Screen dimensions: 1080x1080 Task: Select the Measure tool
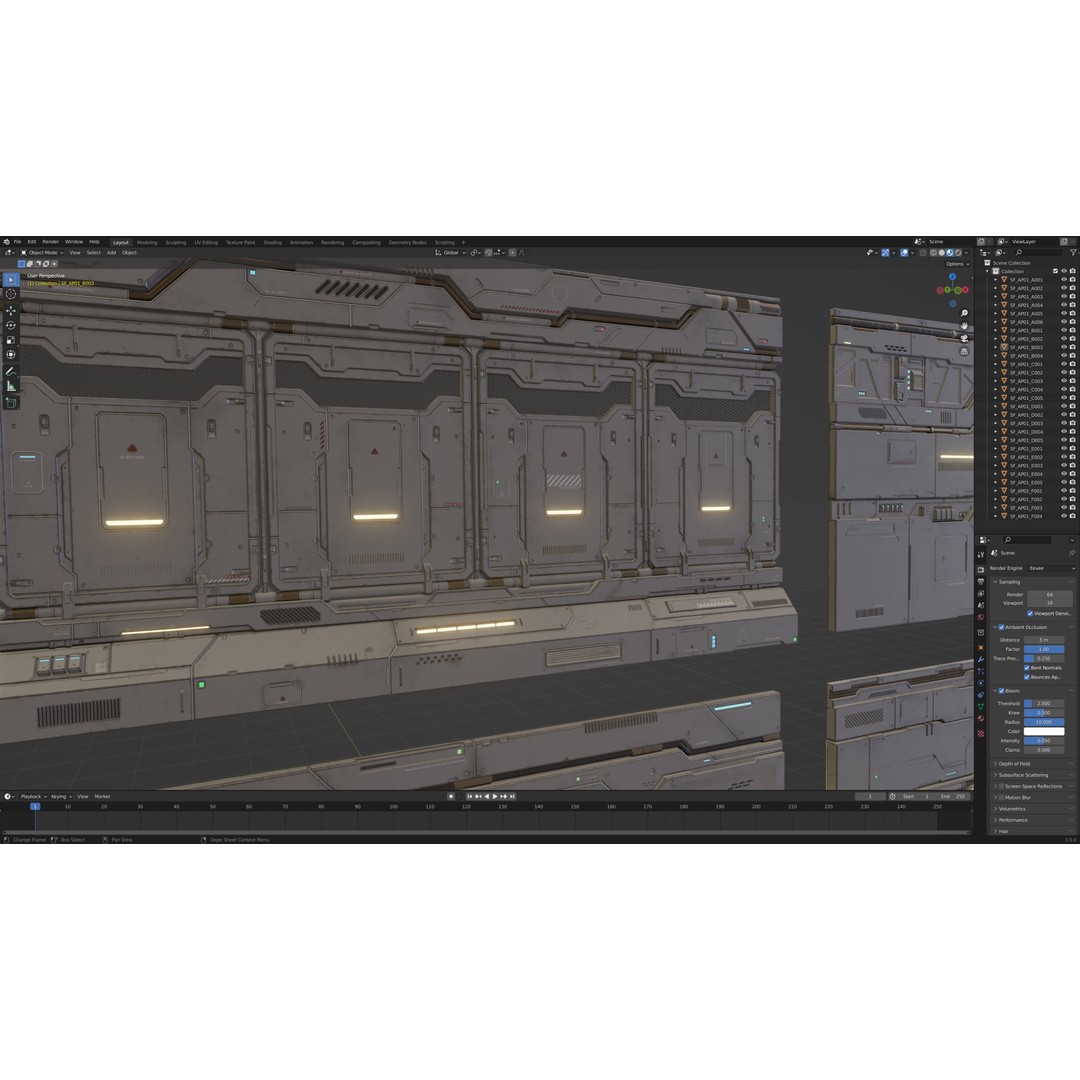(x=10, y=386)
